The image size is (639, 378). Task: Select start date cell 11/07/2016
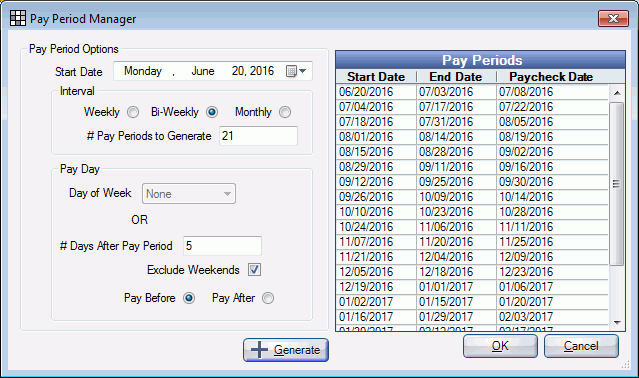(376, 242)
